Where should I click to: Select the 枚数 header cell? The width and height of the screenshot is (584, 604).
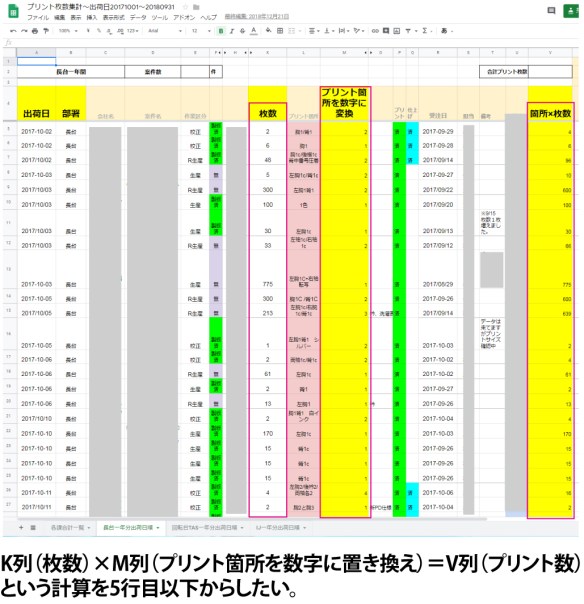click(x=268, y=103)
